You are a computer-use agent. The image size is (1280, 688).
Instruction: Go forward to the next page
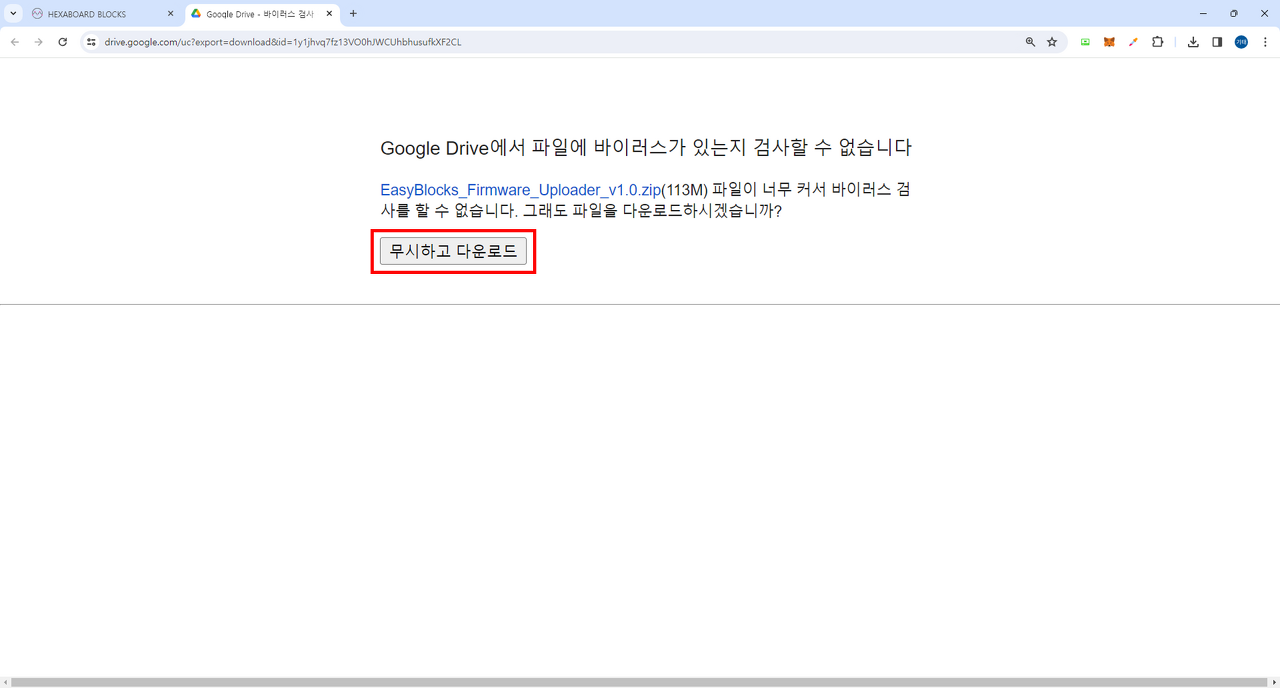[x=39, y=42]
